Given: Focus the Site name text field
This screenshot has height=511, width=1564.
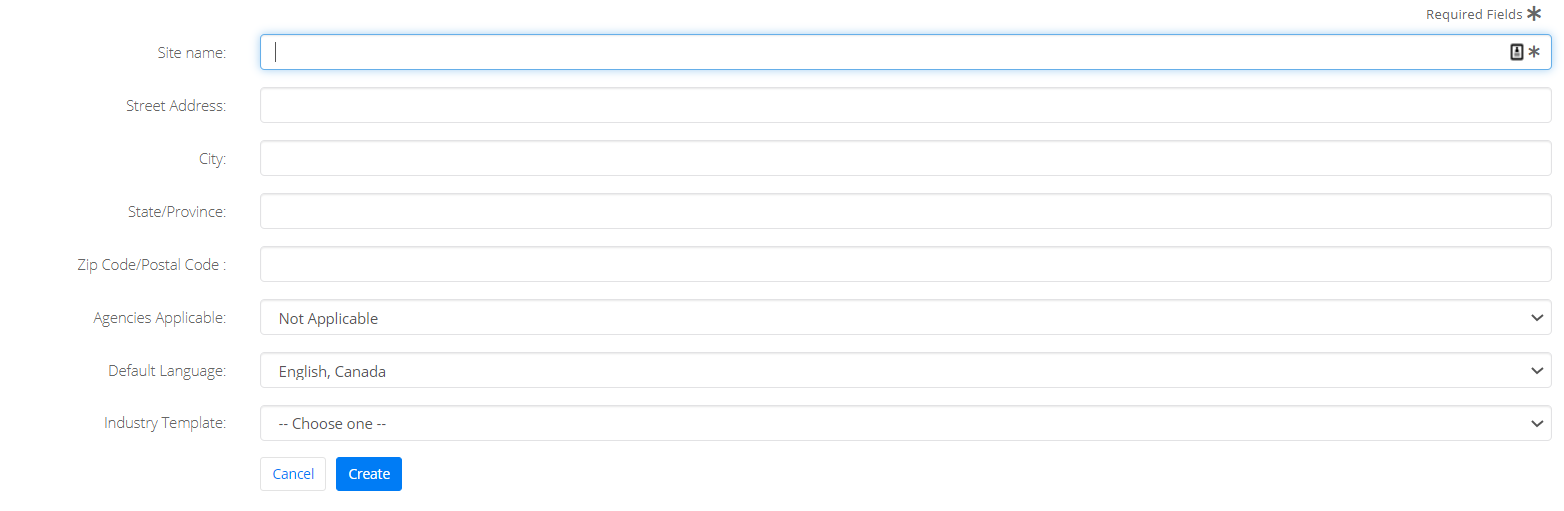Looking at the screenshot, I should pyautogui.click(x=906, y=52).
